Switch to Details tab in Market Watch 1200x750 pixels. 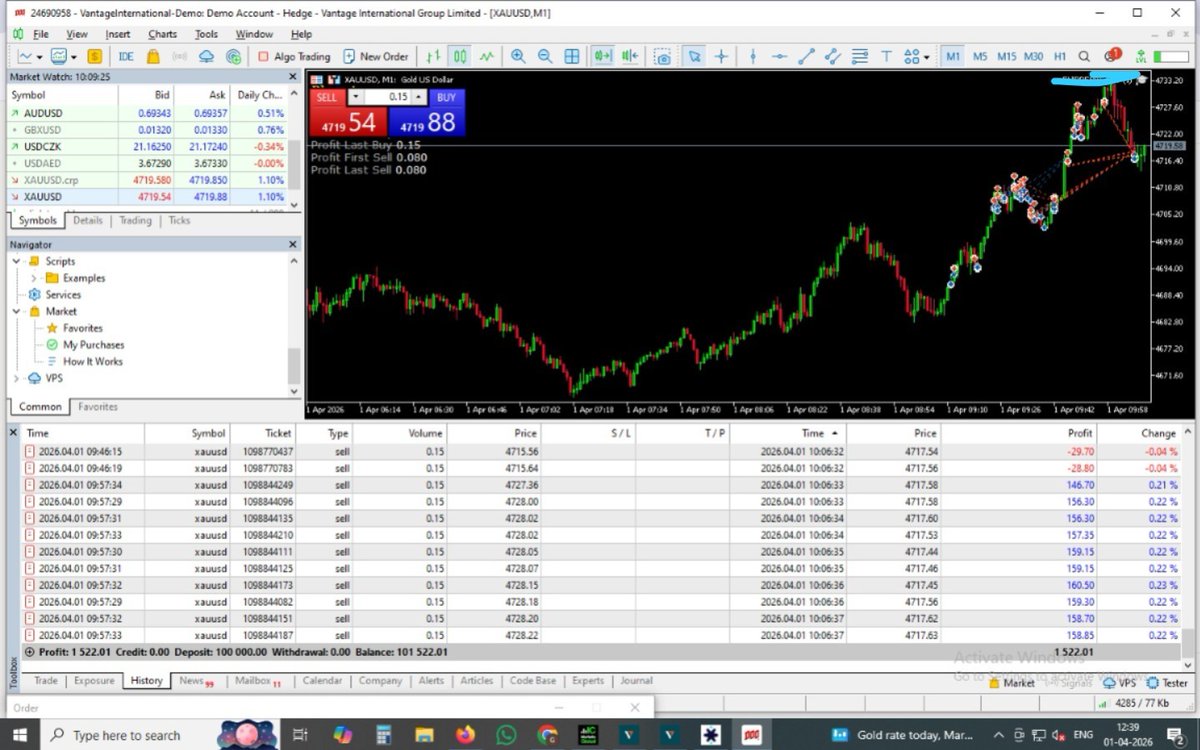click(88, 221)
